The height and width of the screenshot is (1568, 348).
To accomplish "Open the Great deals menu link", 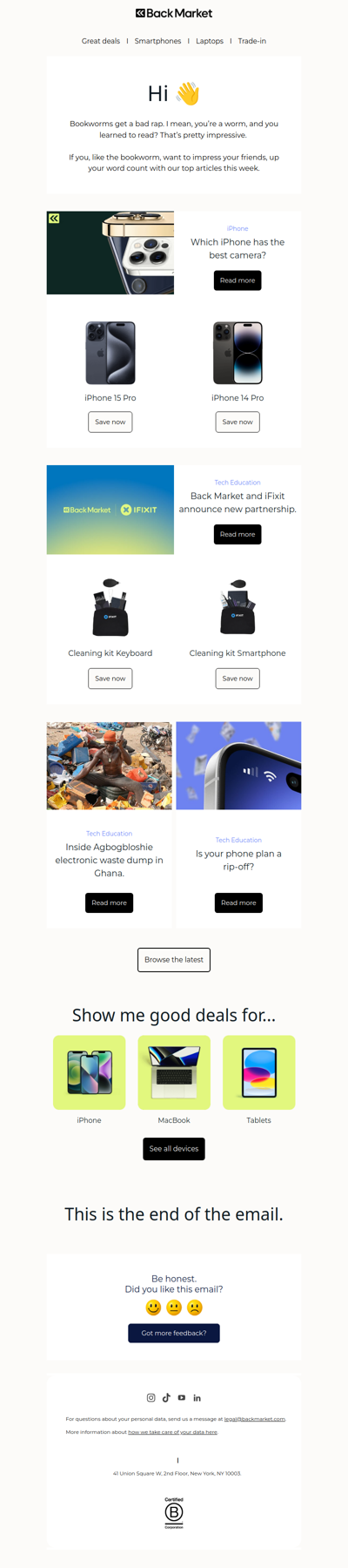I will click(x=101, y=41).
